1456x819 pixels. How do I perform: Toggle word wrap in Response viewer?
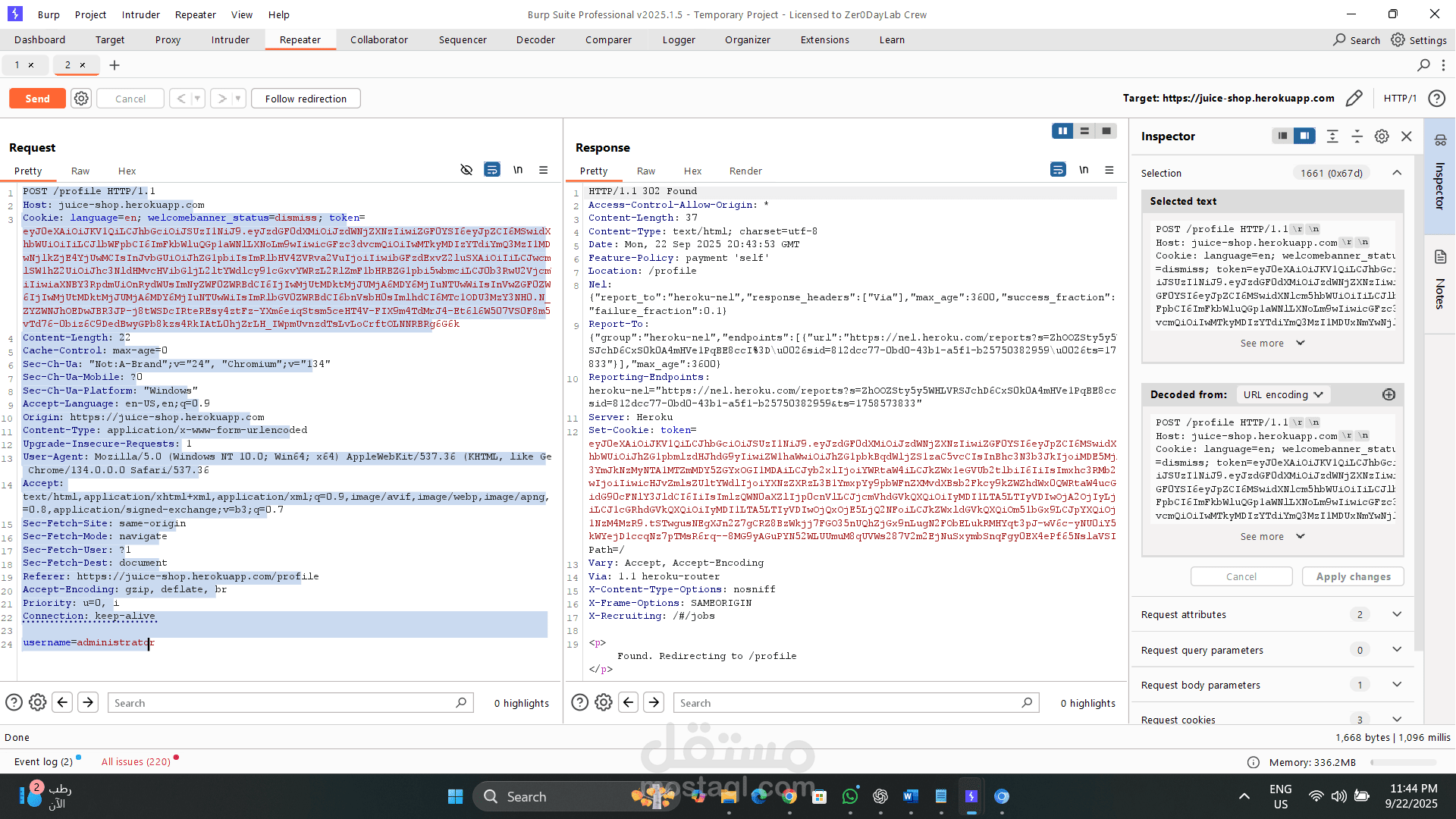pos(1058,170)
